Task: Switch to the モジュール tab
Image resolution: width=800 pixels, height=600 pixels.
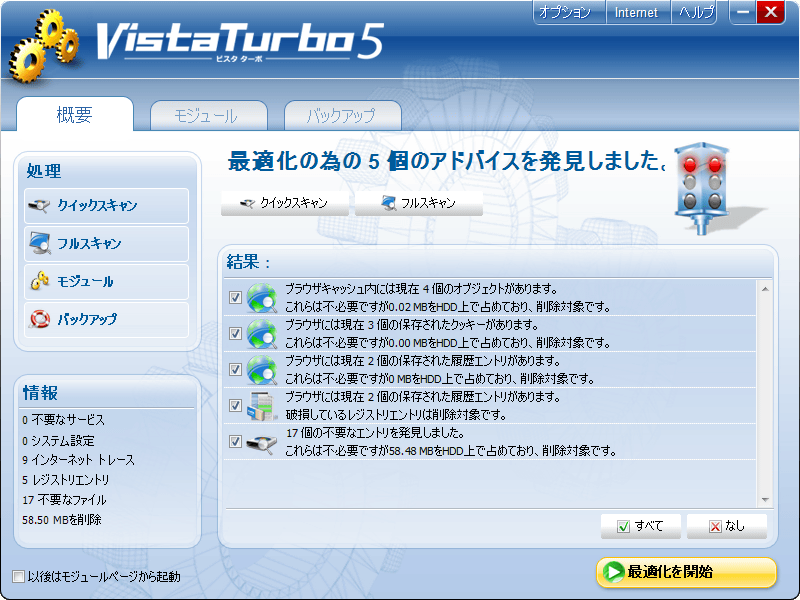Action: tap(209, 116)
